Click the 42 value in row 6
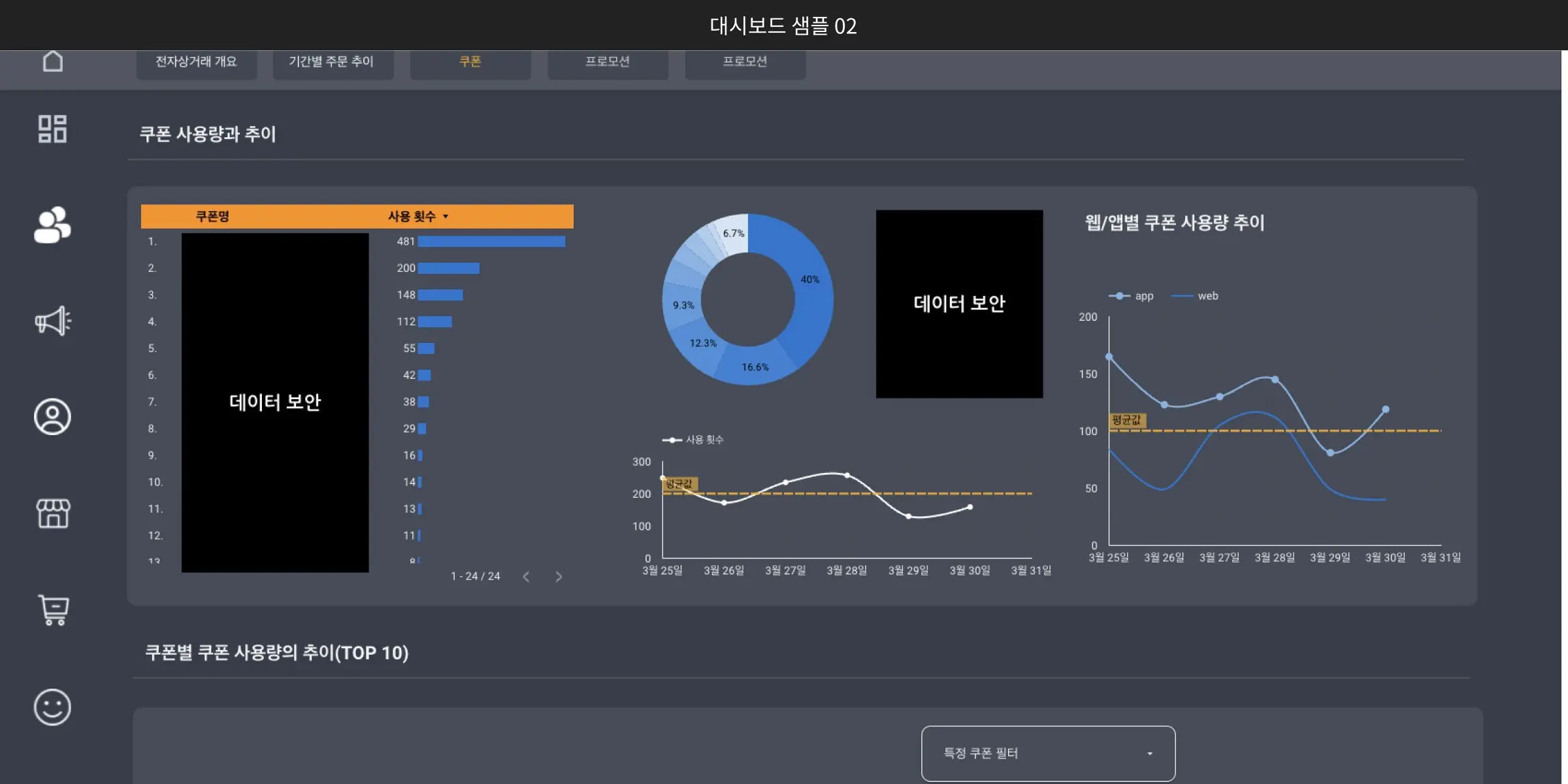Screen dimensions: 1568x784 tap(410, 376)
